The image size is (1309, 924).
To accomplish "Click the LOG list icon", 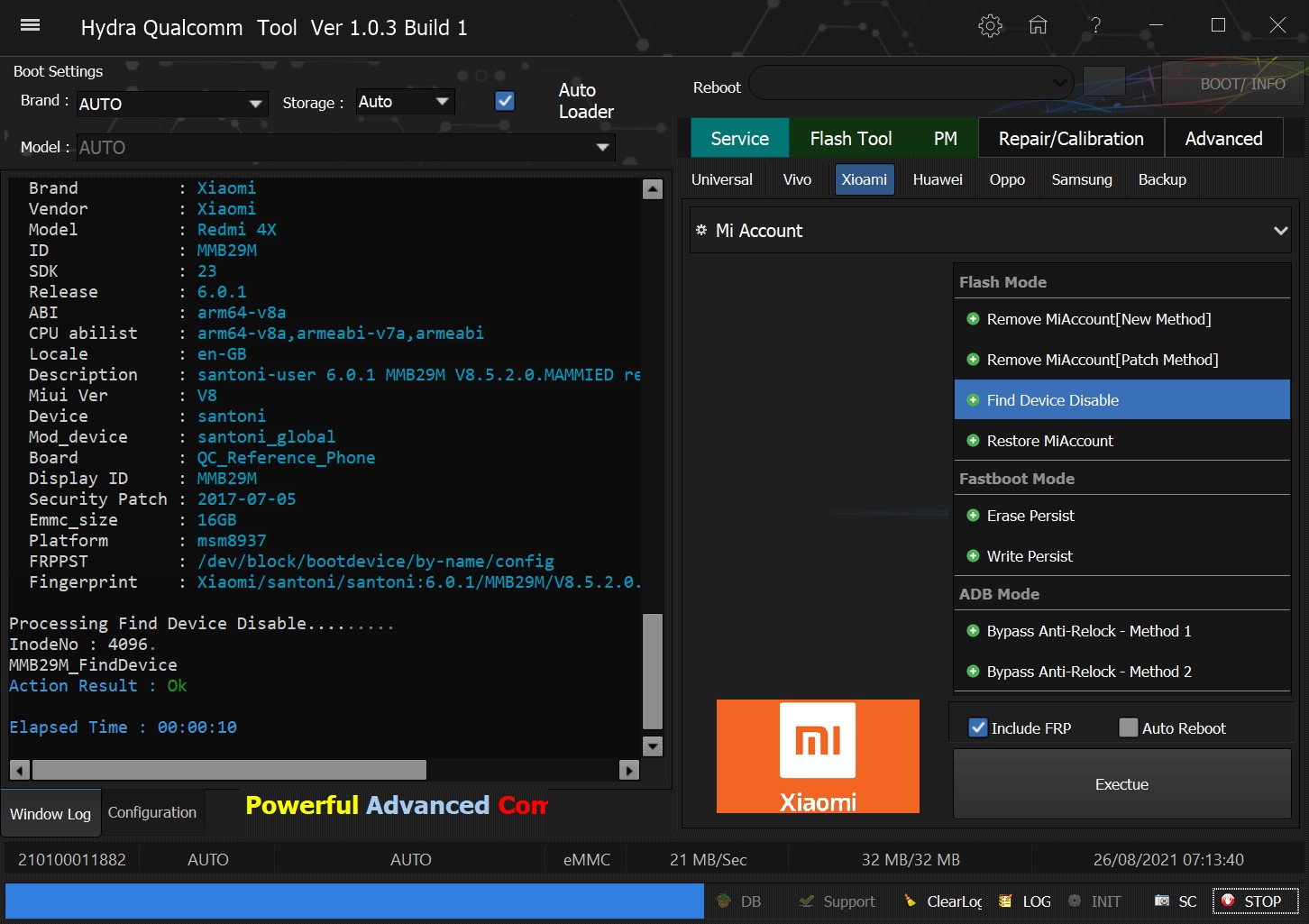I will pos(1005,901).
